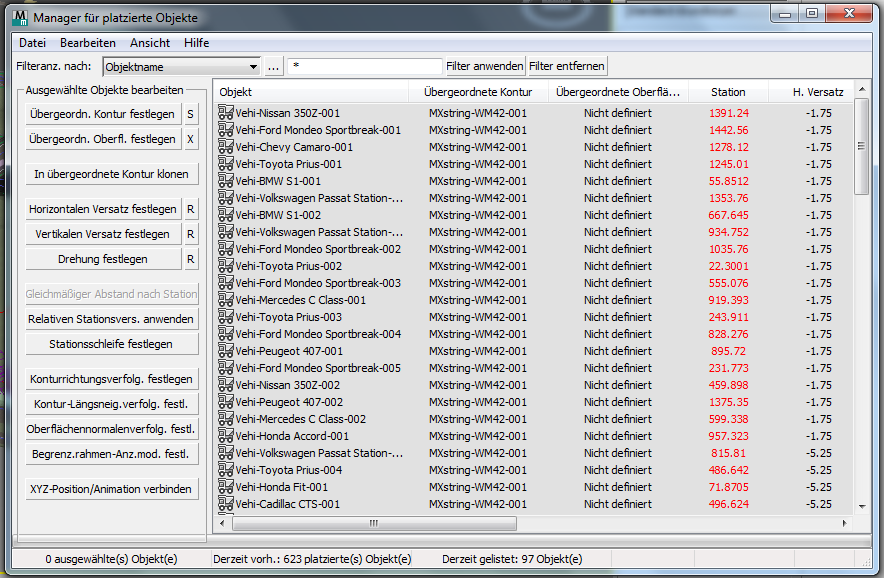Click the S button beside Kontur festlegen

click(191, 114)
